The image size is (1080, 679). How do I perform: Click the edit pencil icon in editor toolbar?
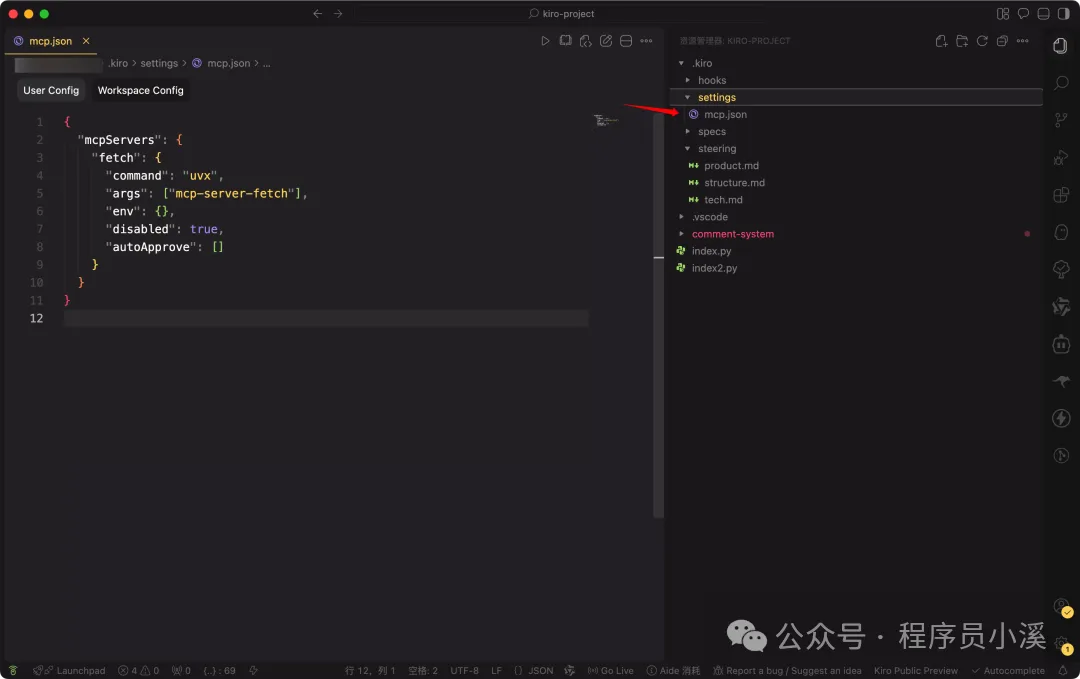605,41
